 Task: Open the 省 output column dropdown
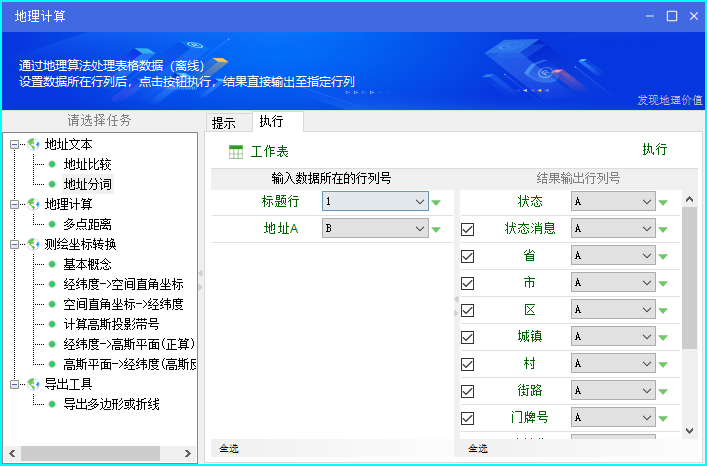coord(613,256)
